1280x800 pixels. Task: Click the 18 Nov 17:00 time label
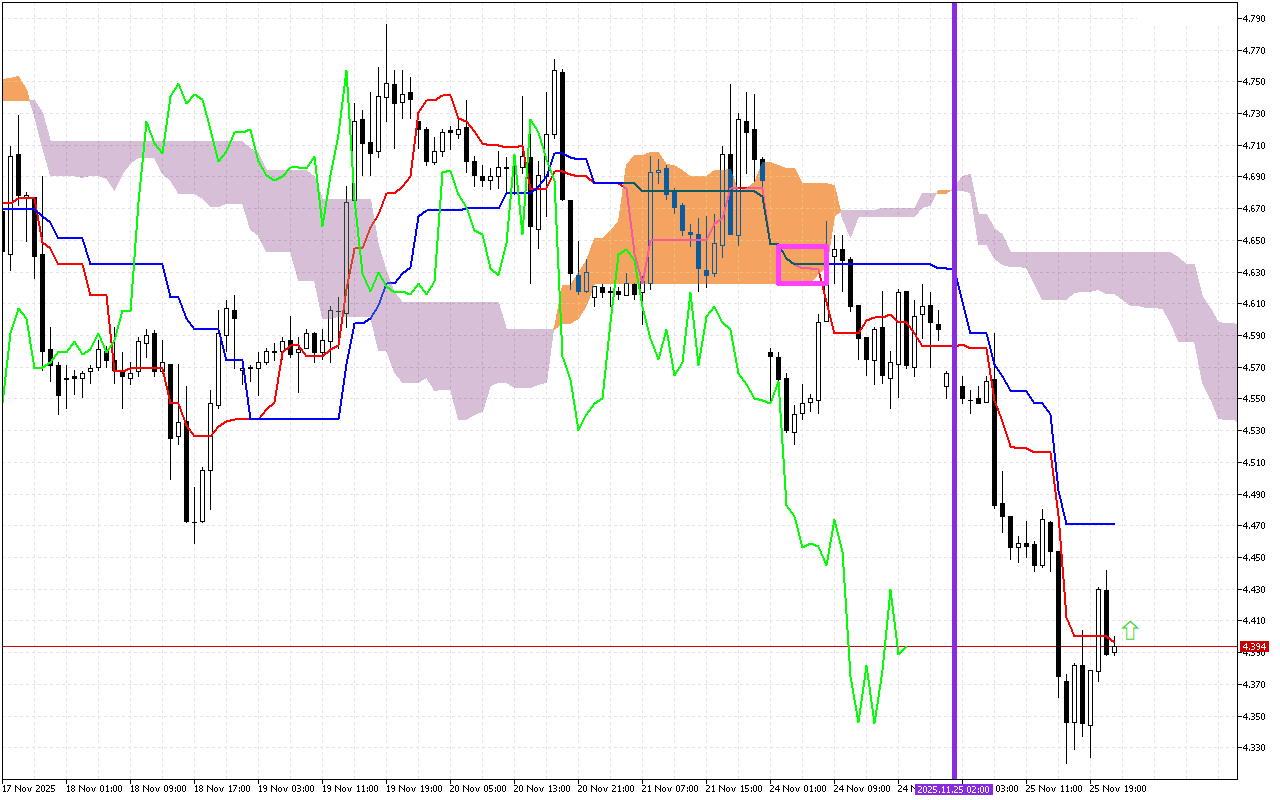[223, 788]
